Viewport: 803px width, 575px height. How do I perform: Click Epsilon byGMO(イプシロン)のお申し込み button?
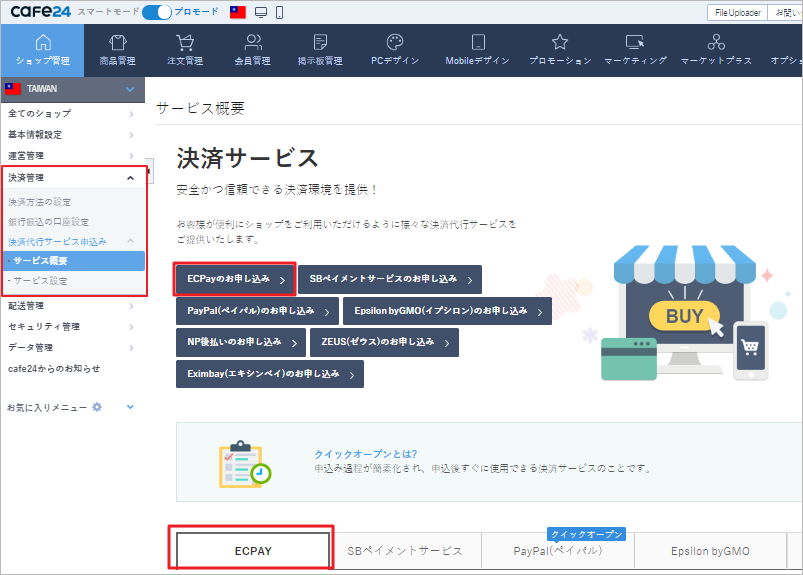[x=447, y=311]
